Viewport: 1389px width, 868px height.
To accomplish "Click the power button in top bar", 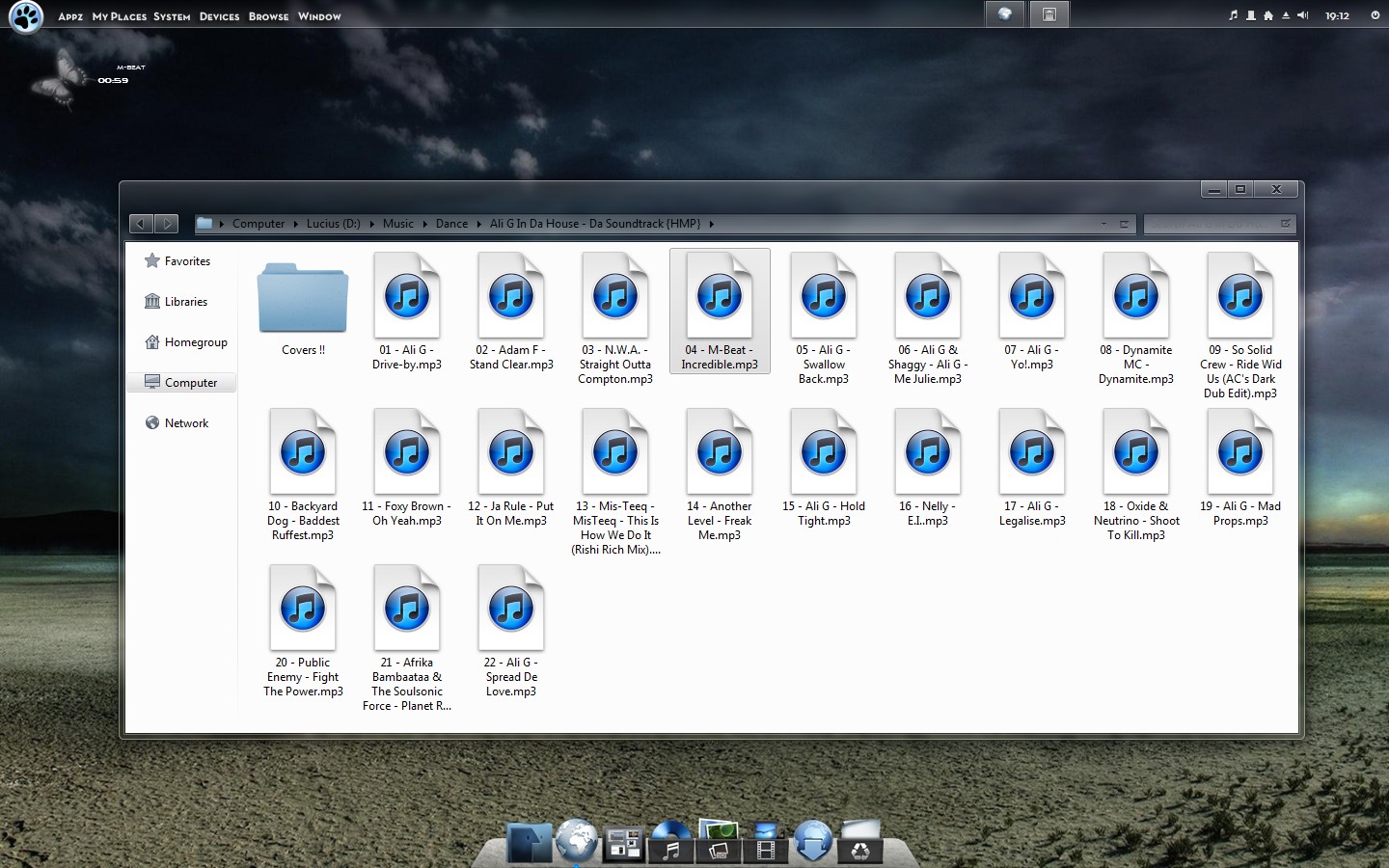I will pyautogui.click(x=1375, y=15).
